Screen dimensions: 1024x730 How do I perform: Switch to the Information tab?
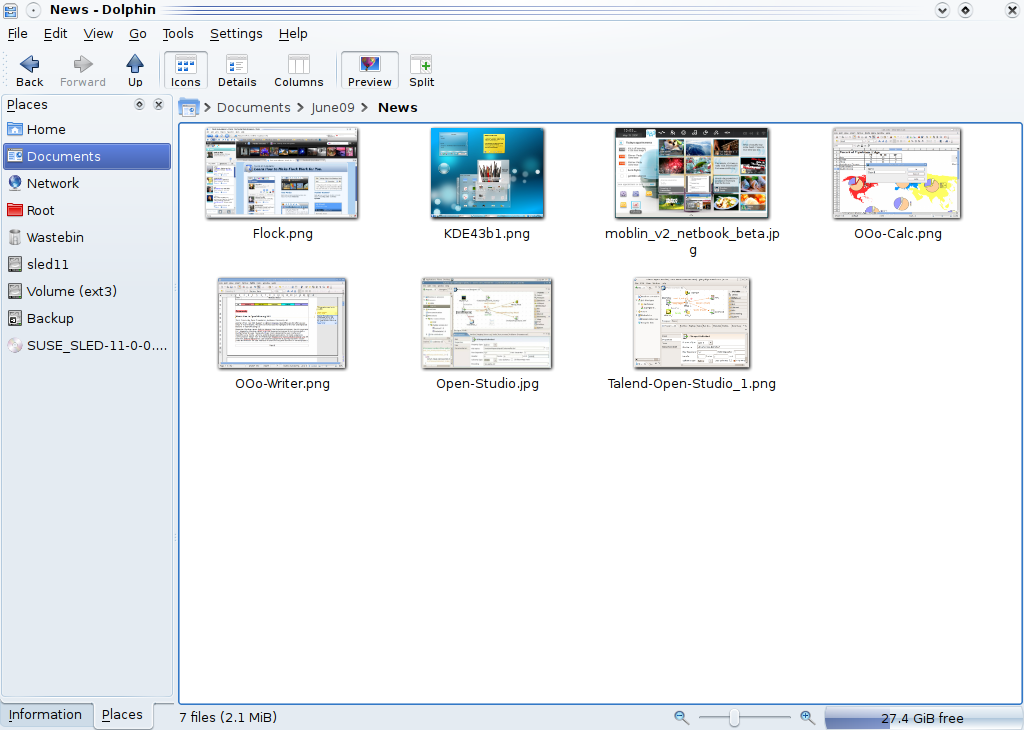46,715
